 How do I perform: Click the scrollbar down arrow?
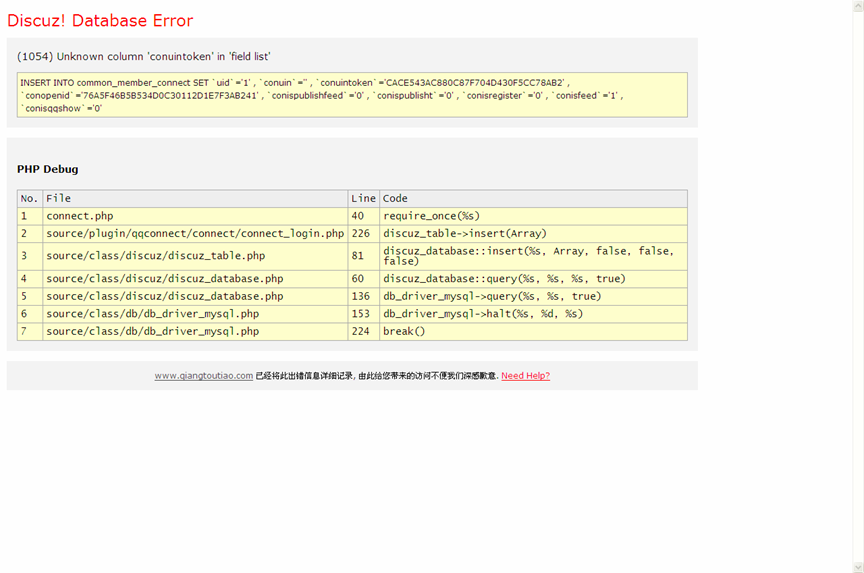(x=857, y=567)
